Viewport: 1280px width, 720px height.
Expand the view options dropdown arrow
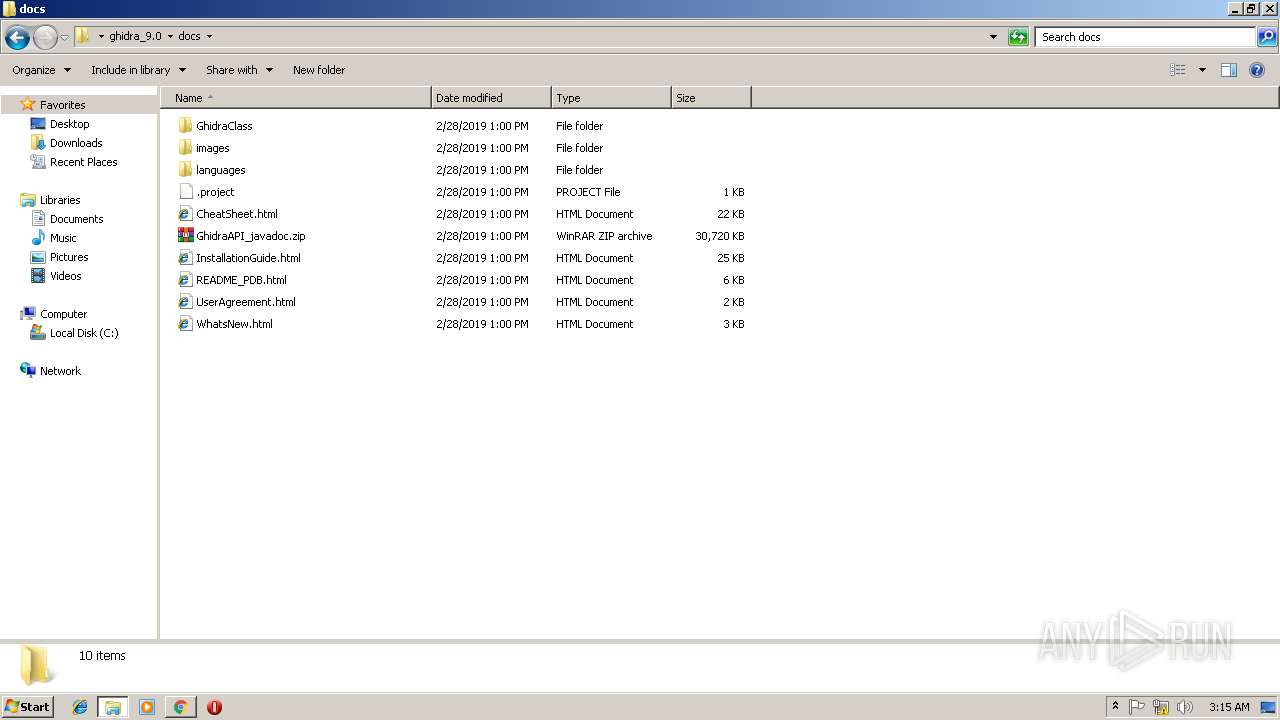click(x=1202, y=70)
